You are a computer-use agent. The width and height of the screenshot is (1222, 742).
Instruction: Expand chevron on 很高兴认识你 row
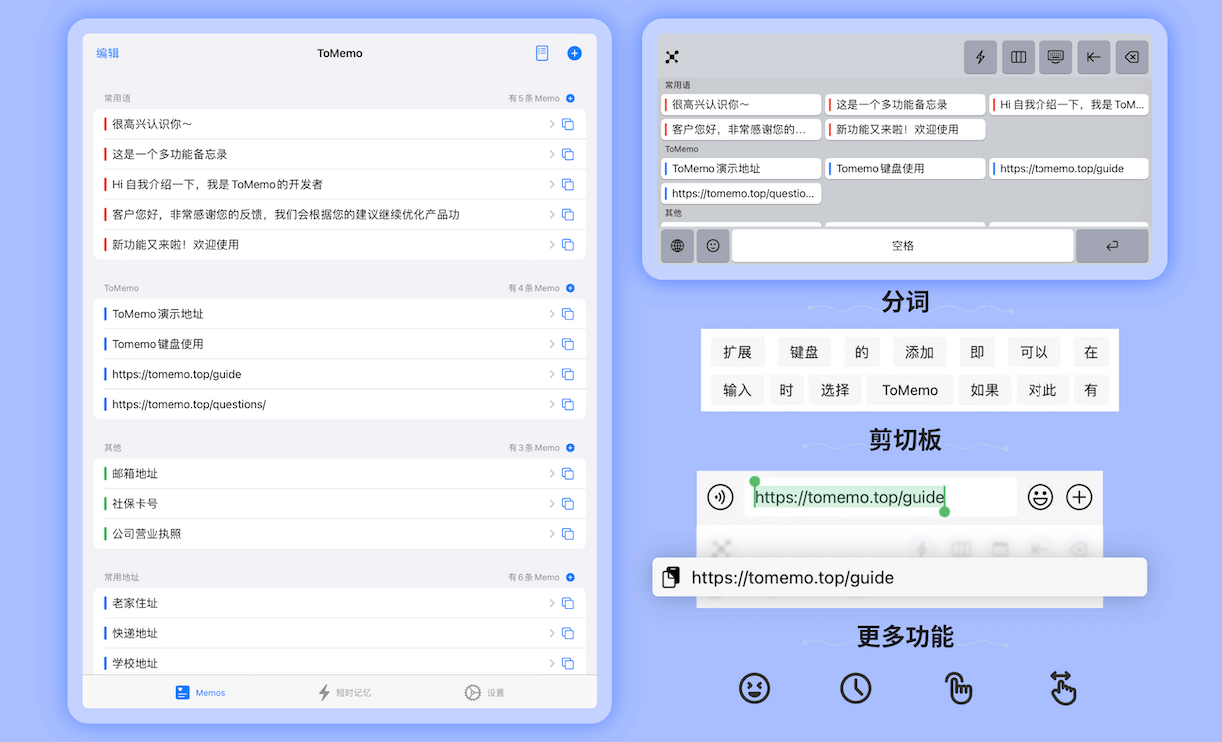(x=552, y=124)
